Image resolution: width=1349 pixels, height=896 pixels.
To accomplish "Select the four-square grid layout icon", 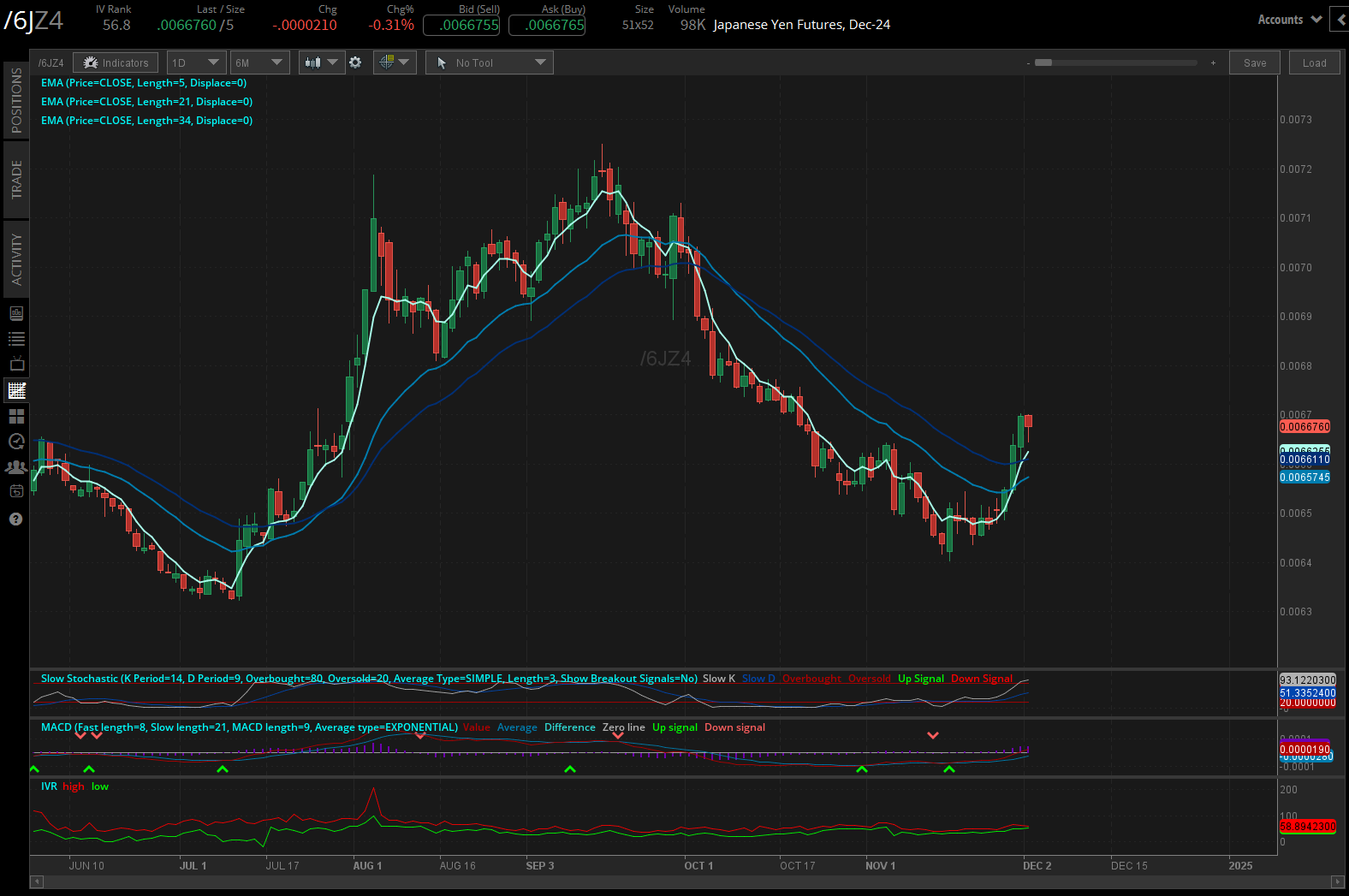I will tap(16, 417).
